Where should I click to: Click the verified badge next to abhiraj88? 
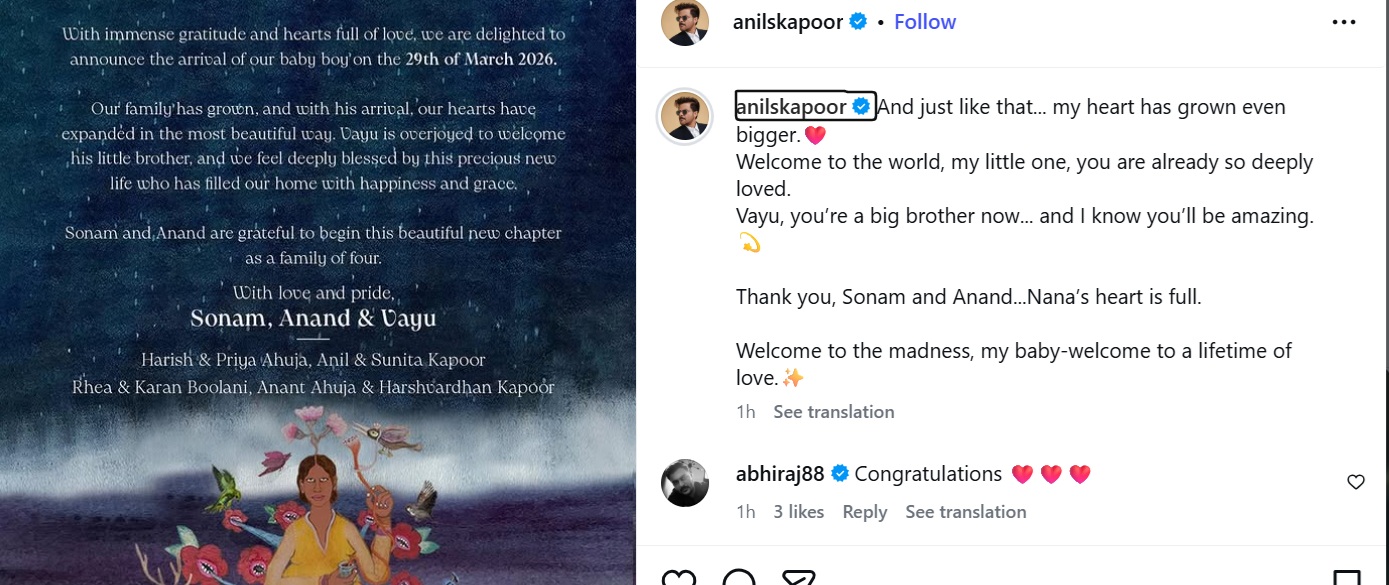pyautogui.click(x=840, y=474)
